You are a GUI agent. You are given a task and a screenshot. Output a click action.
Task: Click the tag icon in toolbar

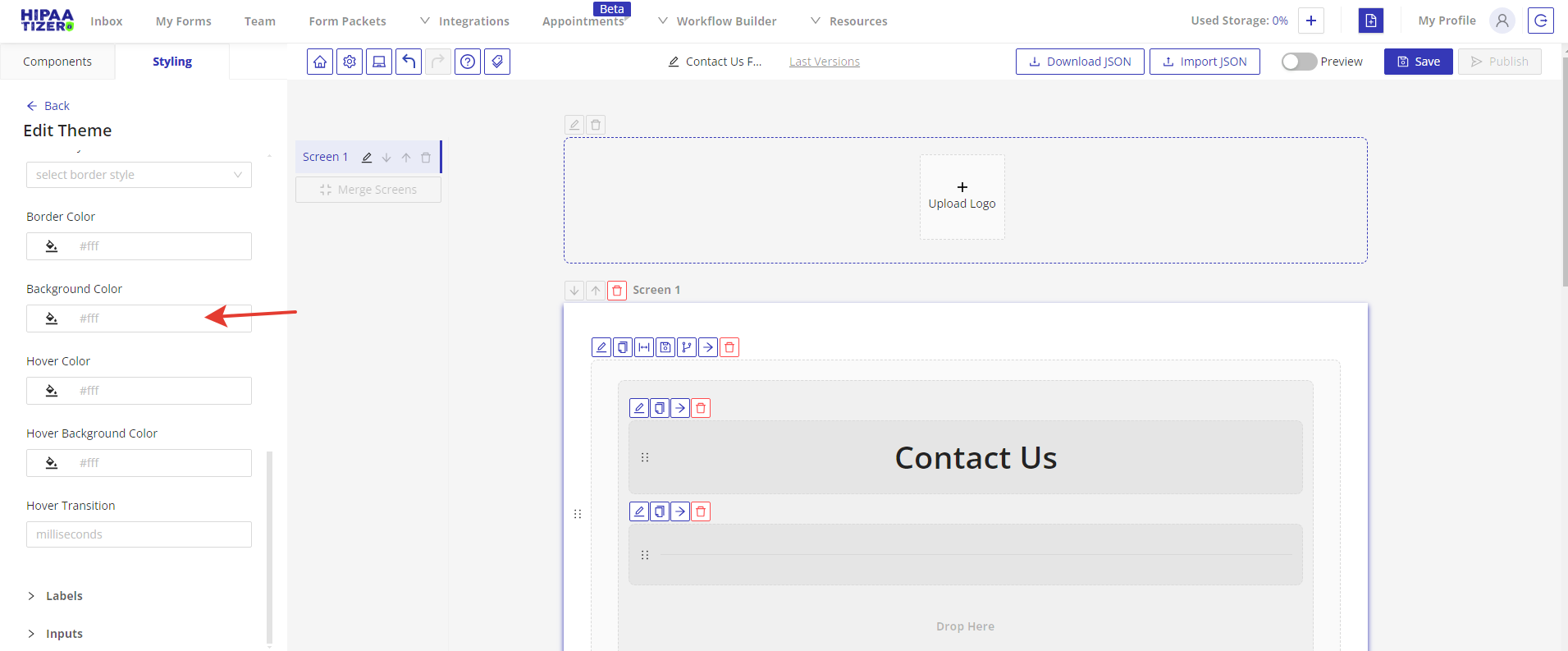point(497,62)
